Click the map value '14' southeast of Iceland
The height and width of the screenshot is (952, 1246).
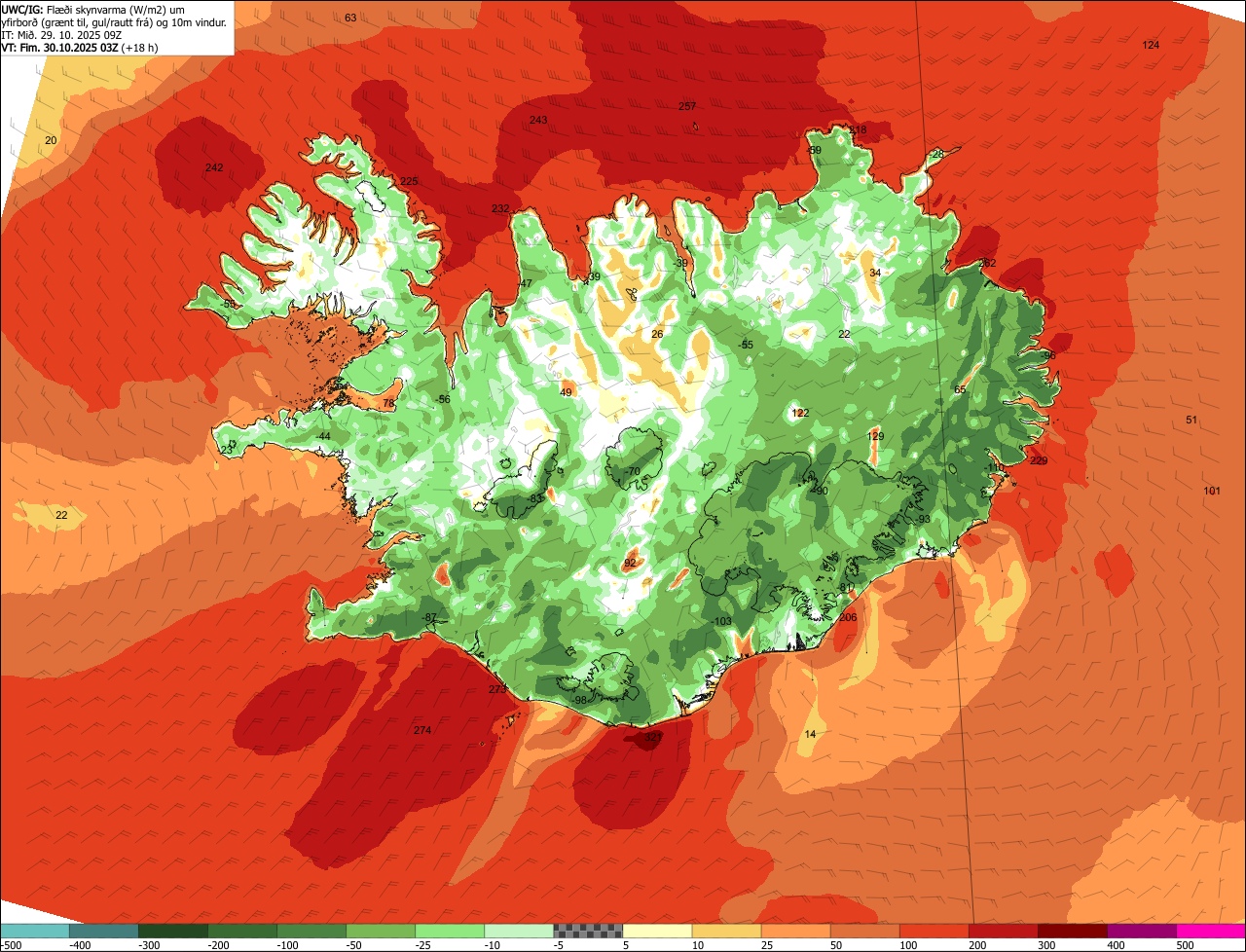pos(811,734)
